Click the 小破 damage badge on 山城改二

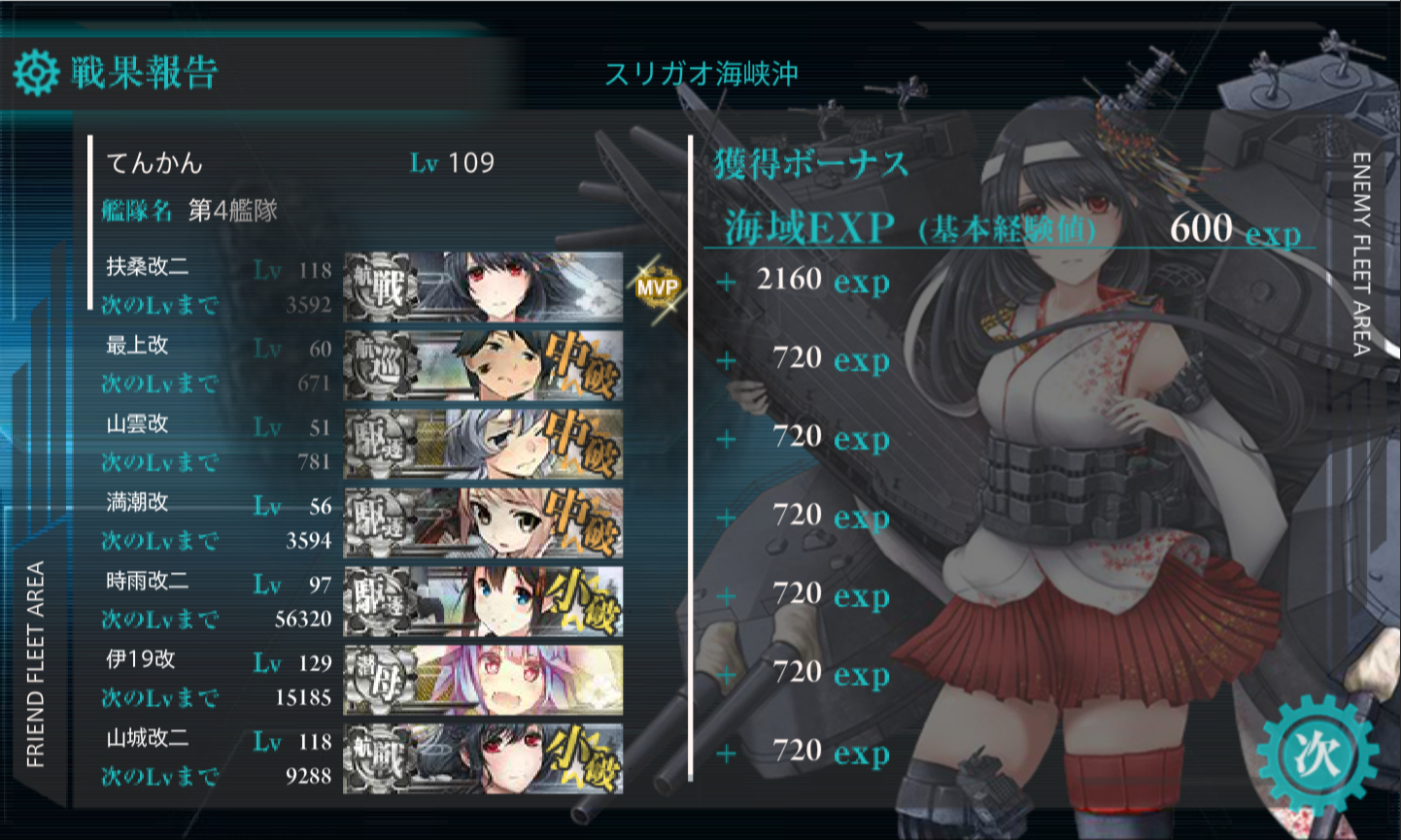click(581, 759)
